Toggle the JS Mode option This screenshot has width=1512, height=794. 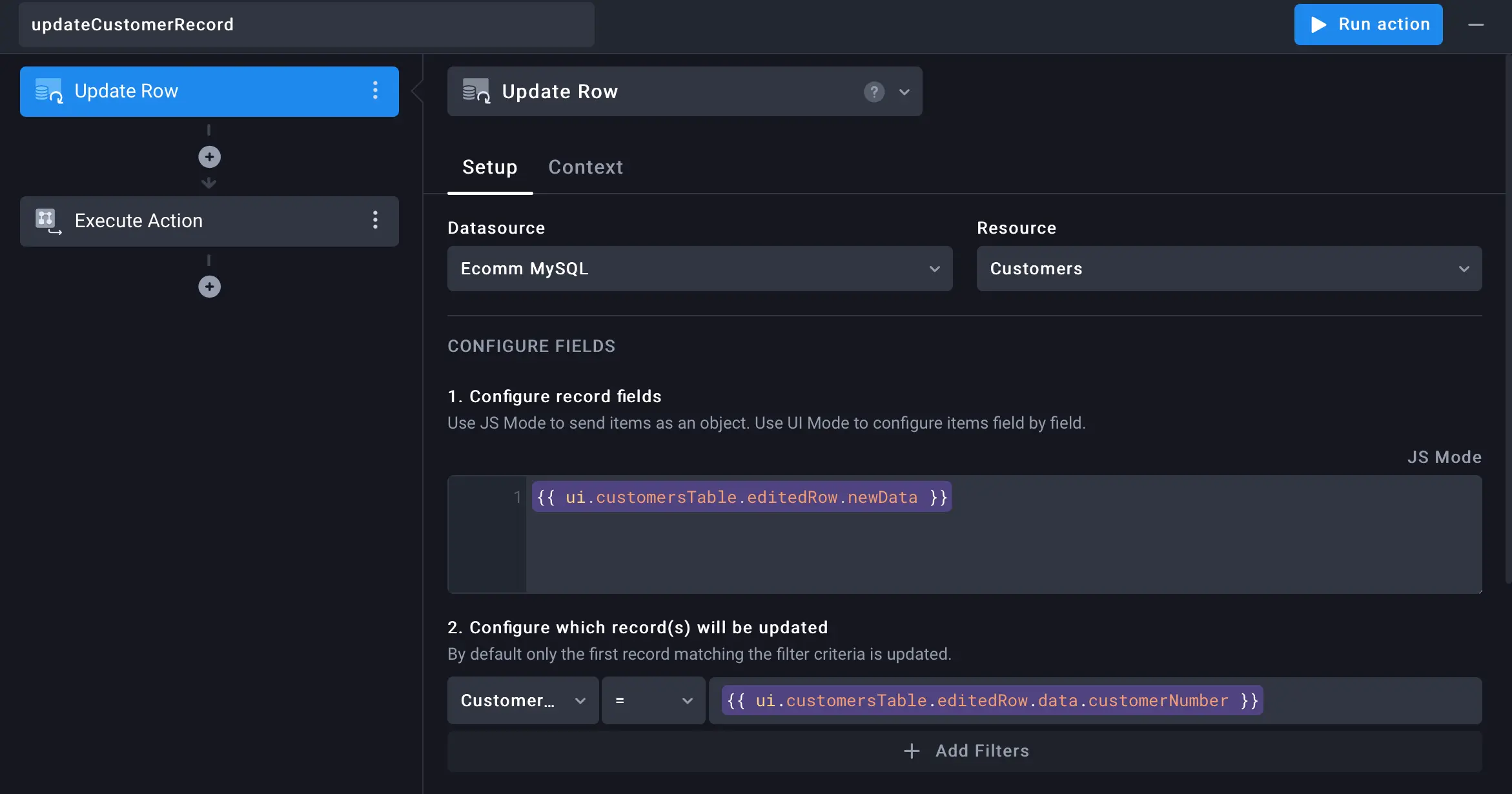coord(1444,457)
